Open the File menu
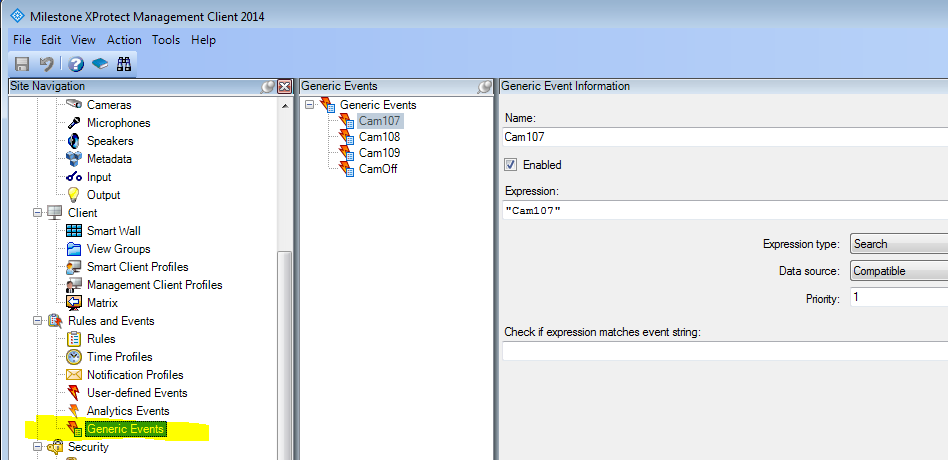 pyautogui.click(x=22, y=40)
